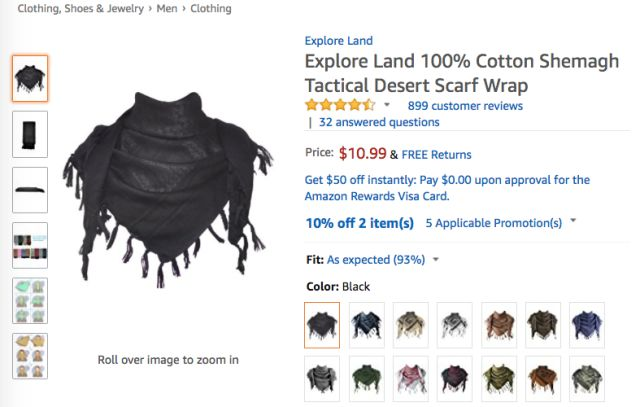The height and width of the screenshot is (407, 640).
Task: Open 899 customer reviews link
Action: coord(465,106)
